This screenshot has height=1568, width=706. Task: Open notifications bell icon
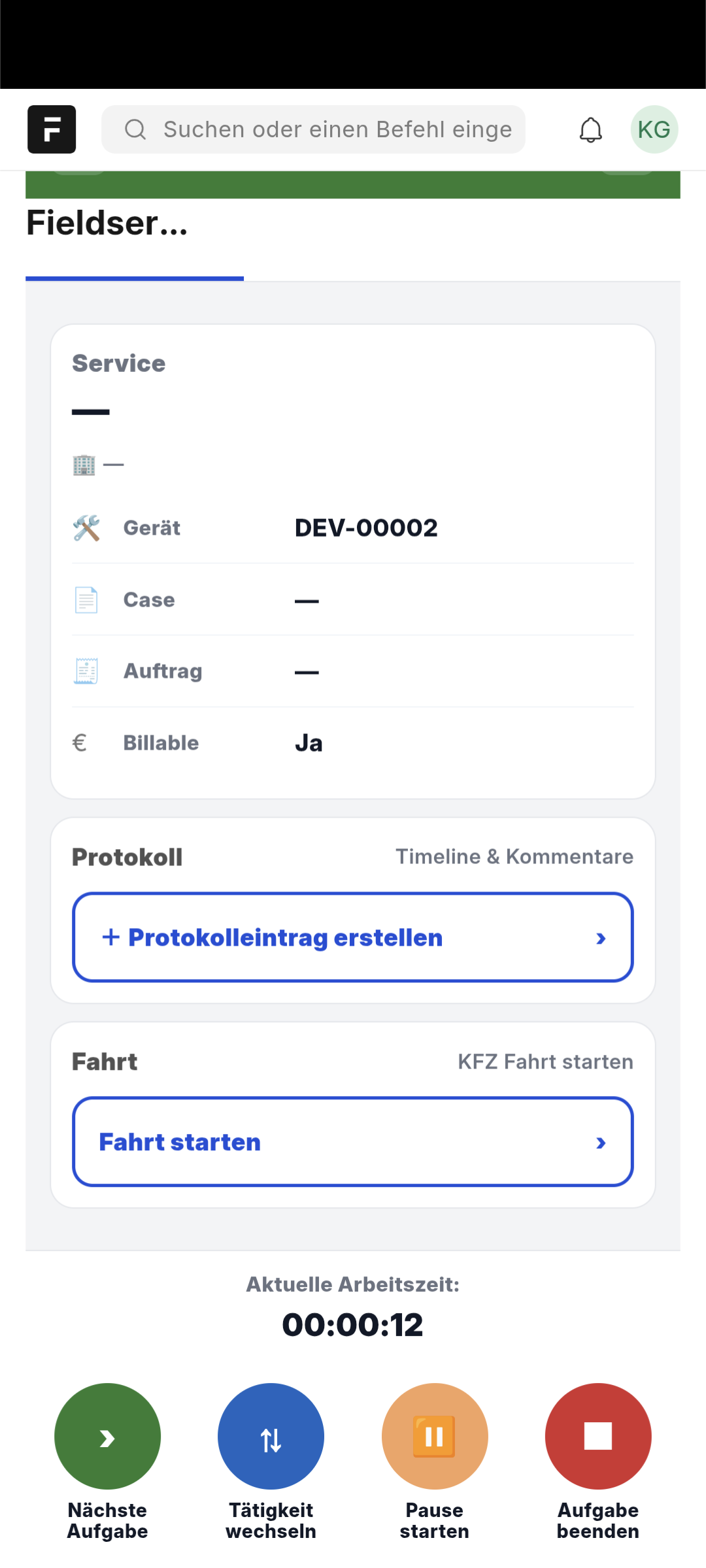(x=590, y=129)
